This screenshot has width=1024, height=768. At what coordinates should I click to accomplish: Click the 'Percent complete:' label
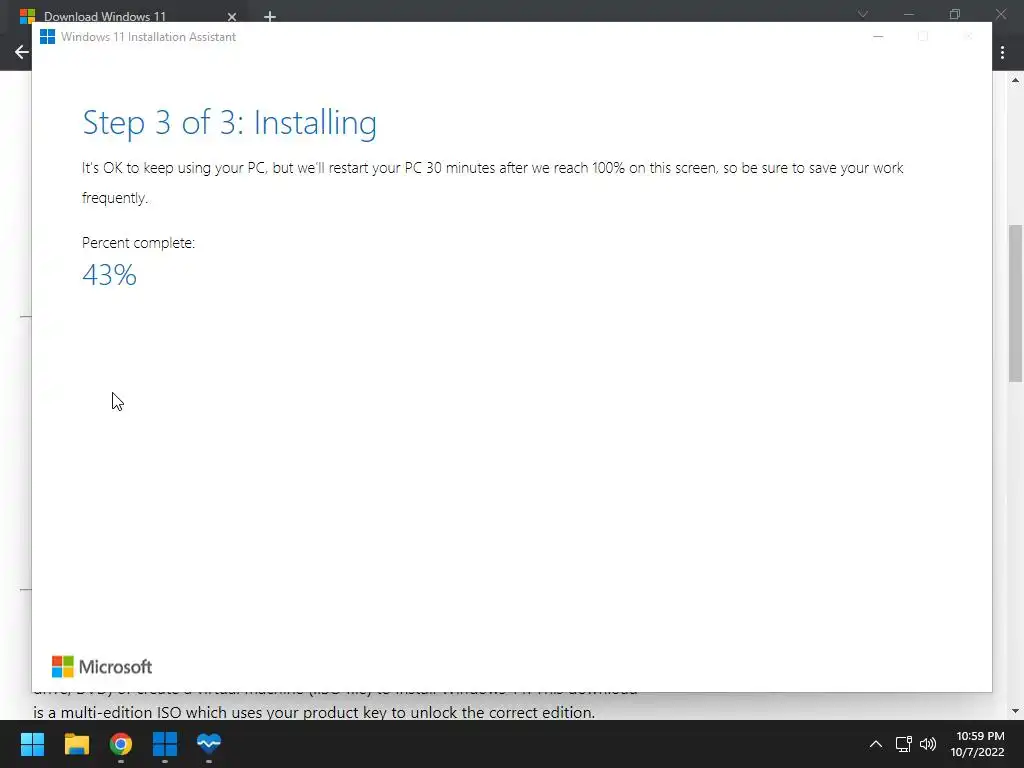point(138,243)
